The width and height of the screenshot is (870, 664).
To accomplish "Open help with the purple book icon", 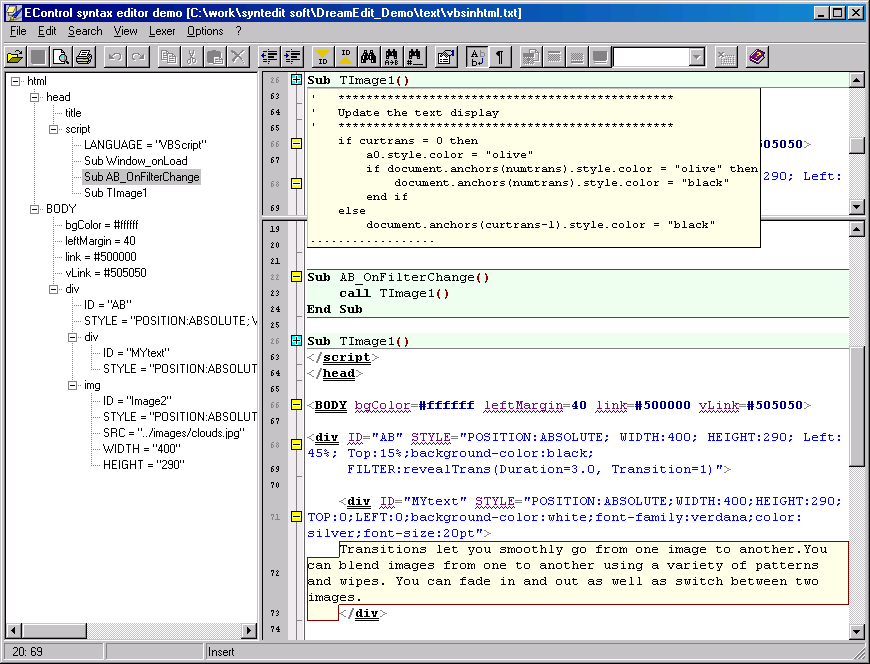I will 757,57.
